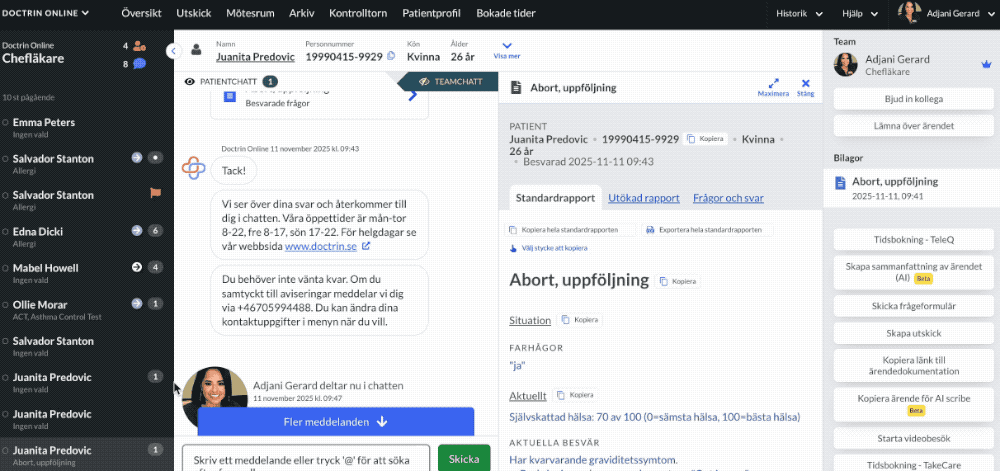Collapse the sidebar with the arrow icon
The image size is (1000, 471).
[173, 51]
